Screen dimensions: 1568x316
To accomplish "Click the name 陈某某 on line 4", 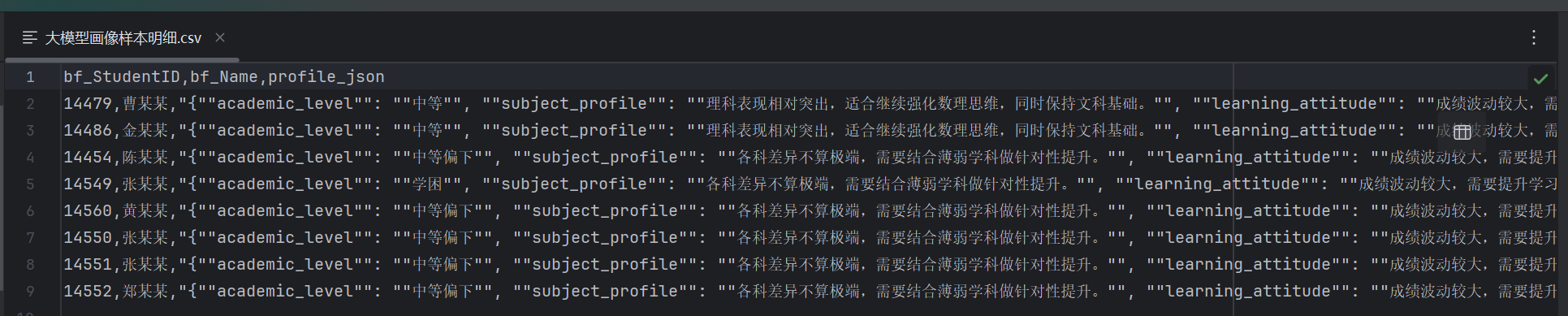I will (x=145, y=157).
